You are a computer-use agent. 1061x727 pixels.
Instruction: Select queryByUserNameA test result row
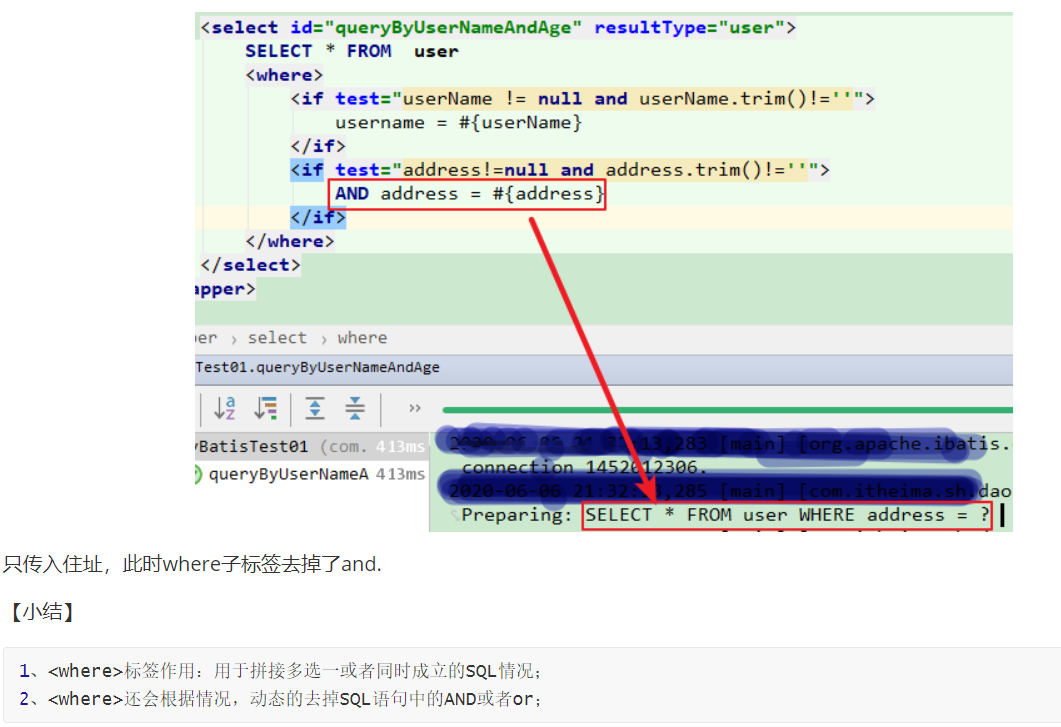click(x=311, y=475)
